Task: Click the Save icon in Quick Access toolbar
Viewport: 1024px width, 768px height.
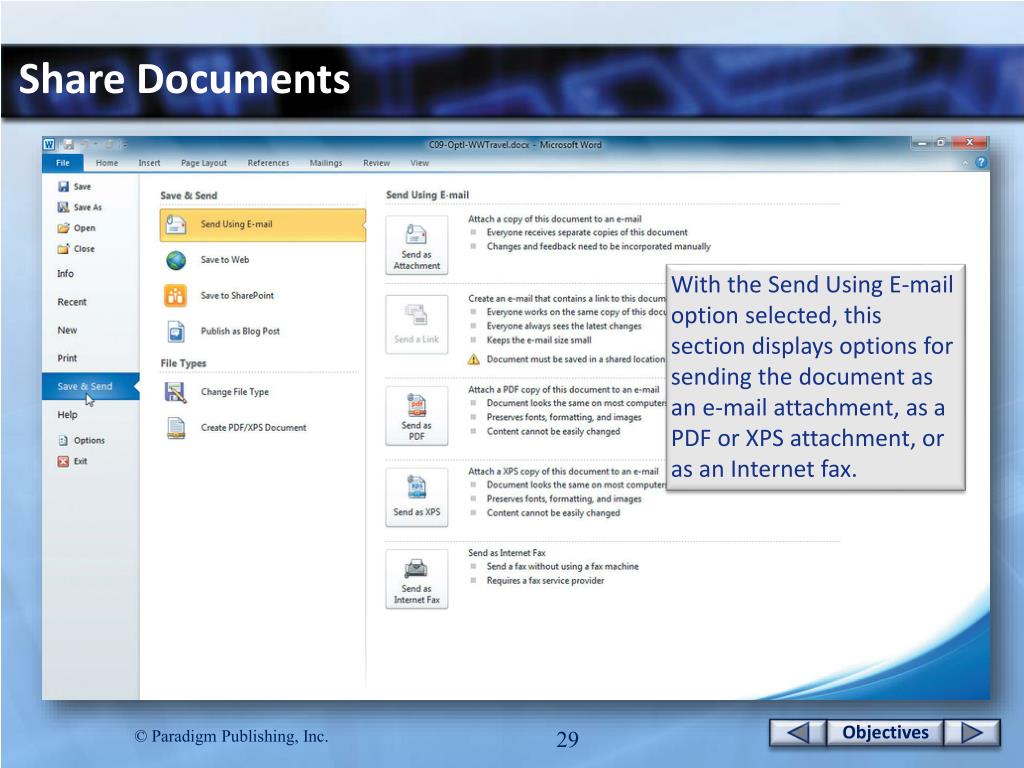Action: [x=69, y=144]
